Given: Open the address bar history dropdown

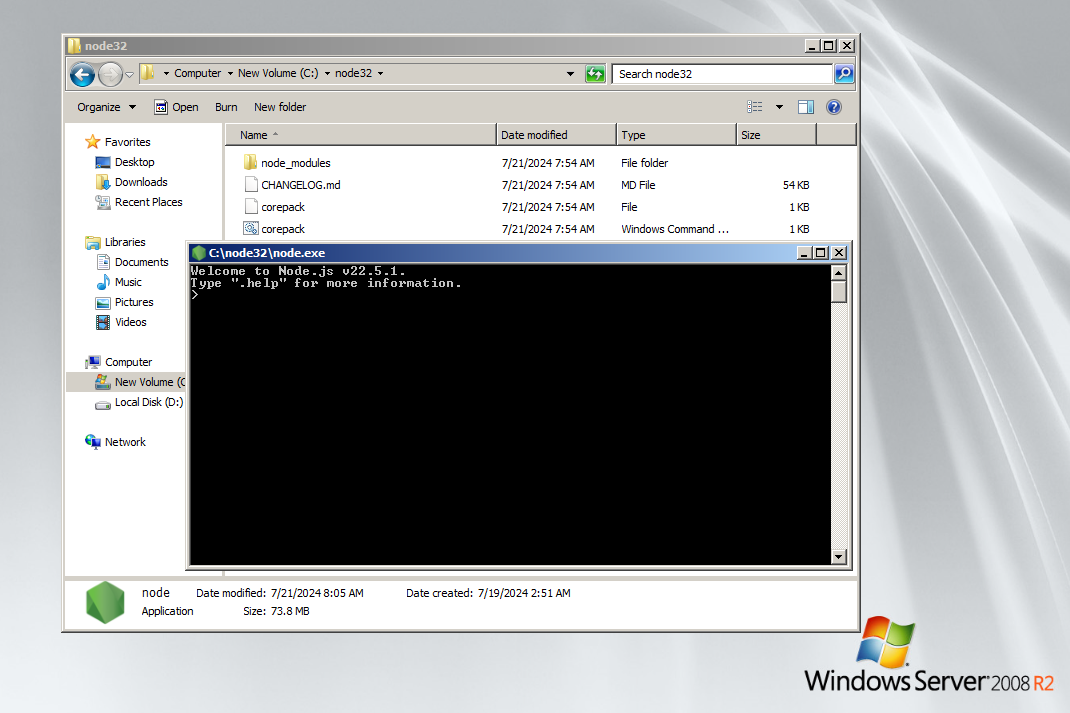Looking at the screenshot, I should [x=570, y=74].
